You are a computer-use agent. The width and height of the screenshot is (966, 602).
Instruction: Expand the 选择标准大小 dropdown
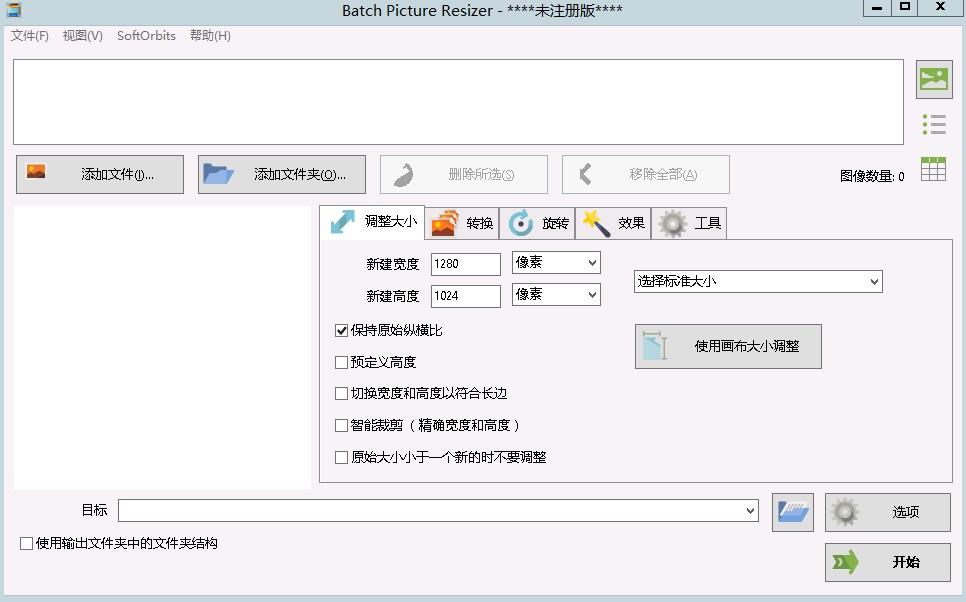[758, 282]
